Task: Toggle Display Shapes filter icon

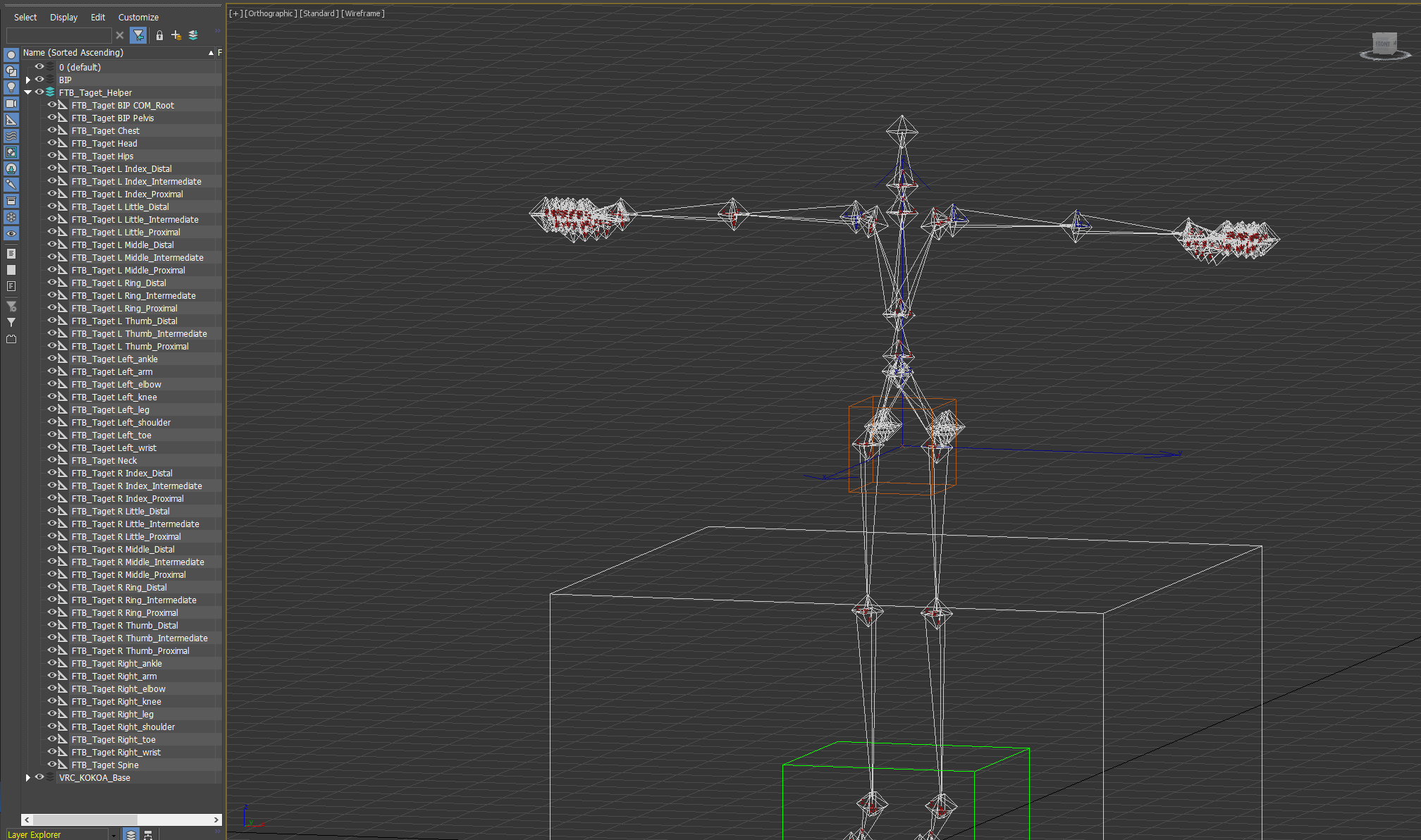Action: [x=11, y=71]
